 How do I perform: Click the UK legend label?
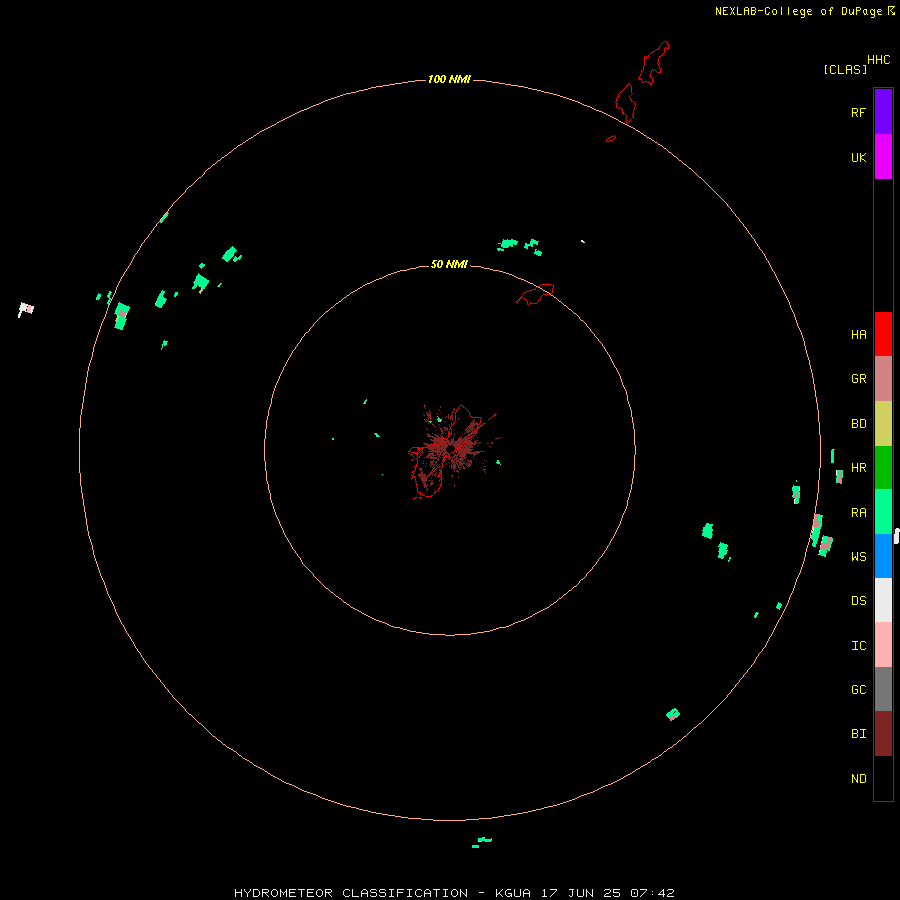pyautogui.click(x=858, y=157)
